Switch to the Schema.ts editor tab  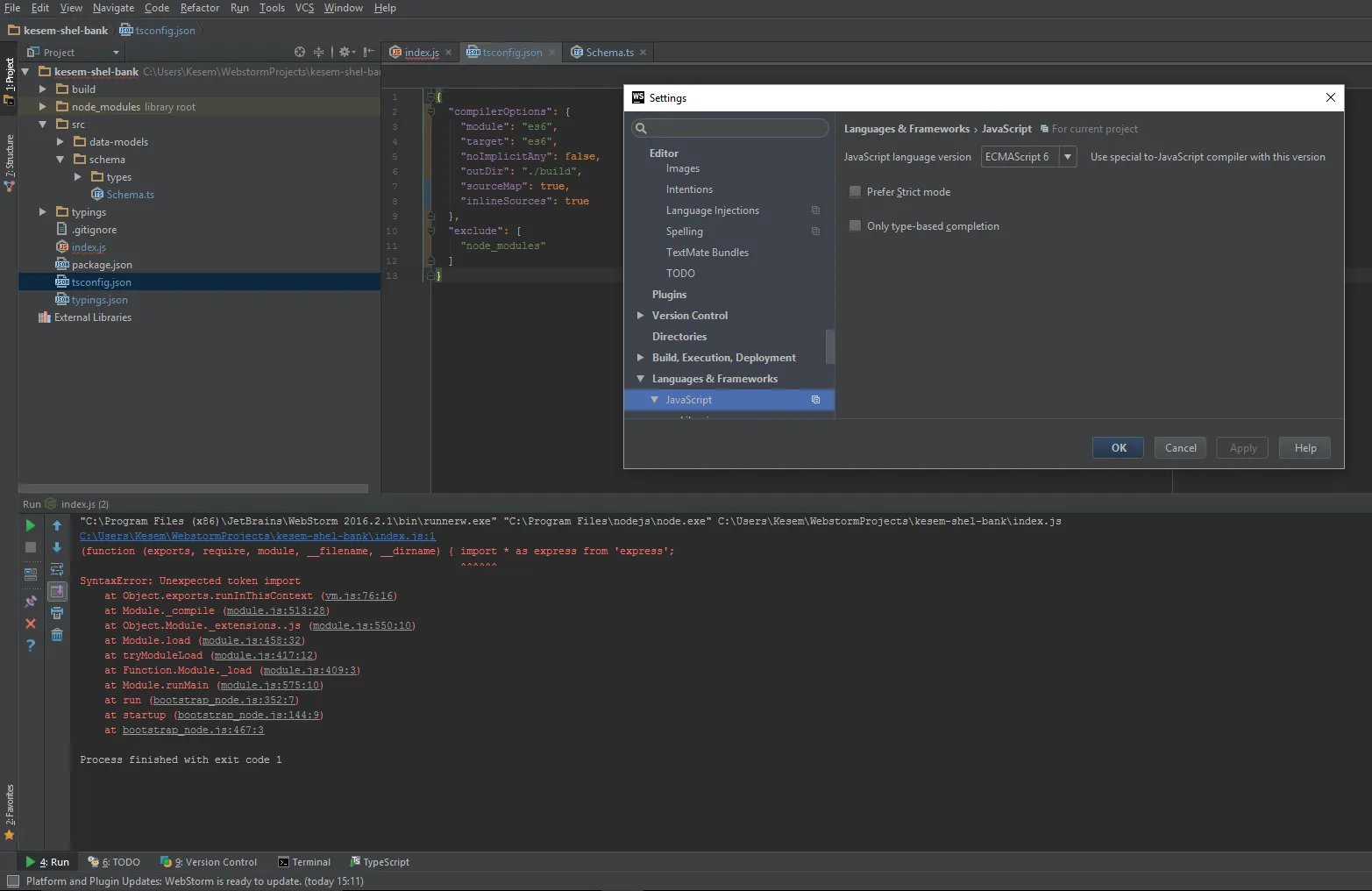tap(609, 53)
